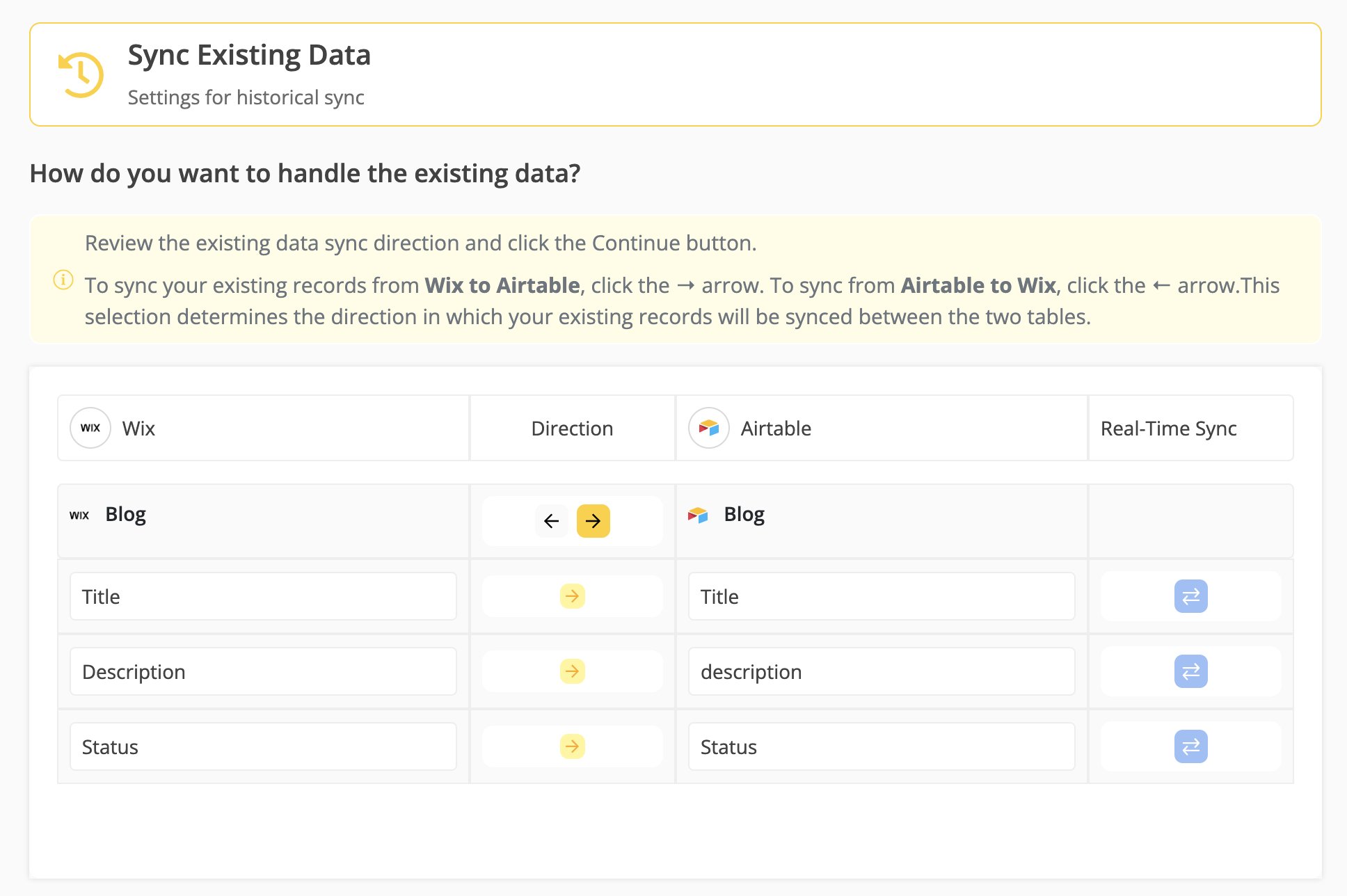Click 'Settings for historical sync' subtitle
1347x896 pixels.
tap(246, 97)
